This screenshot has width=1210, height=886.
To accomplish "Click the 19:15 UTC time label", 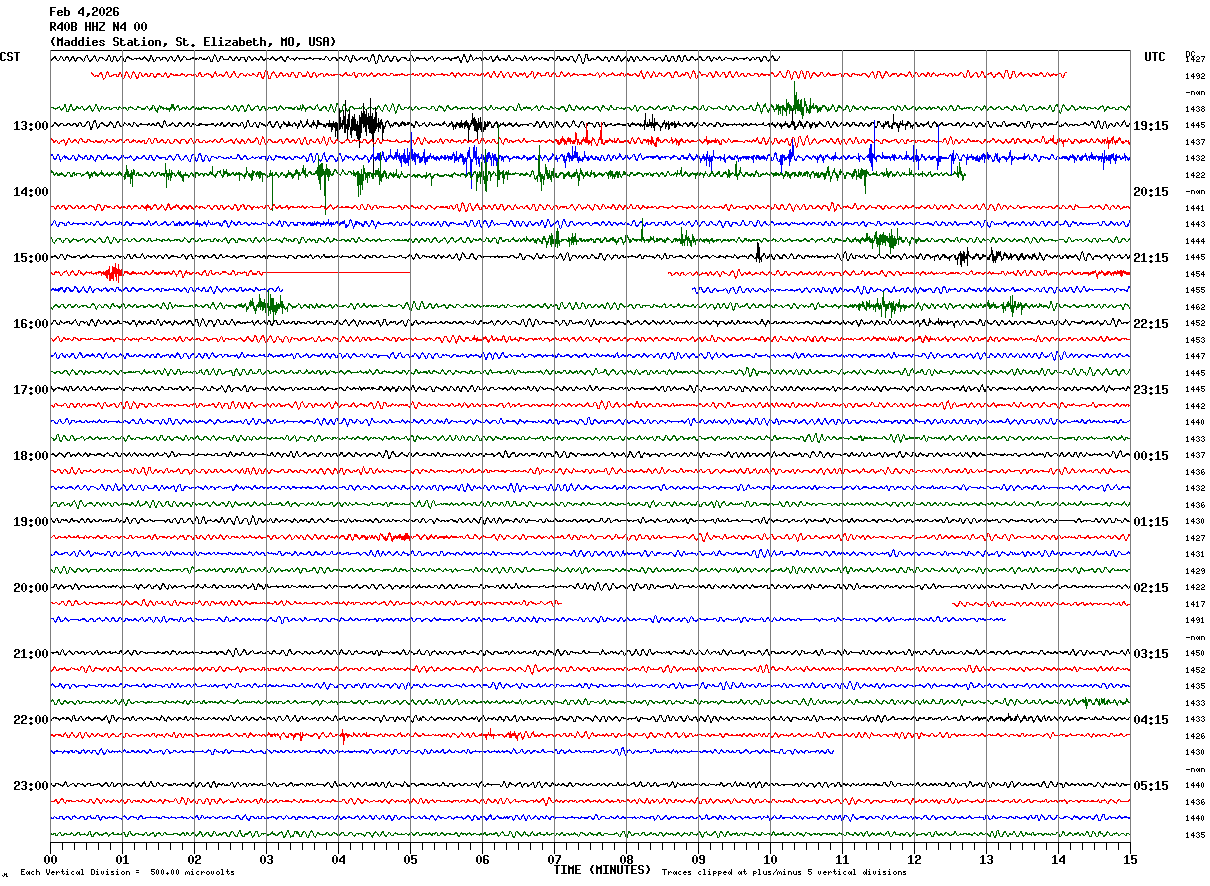I will (1151, 126).
